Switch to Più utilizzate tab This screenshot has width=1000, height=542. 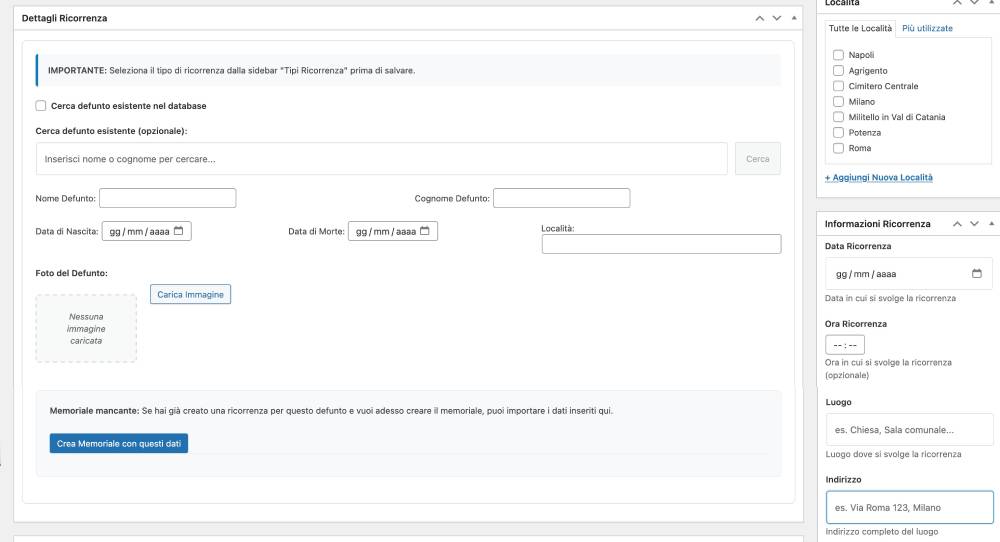coord(927,28)
